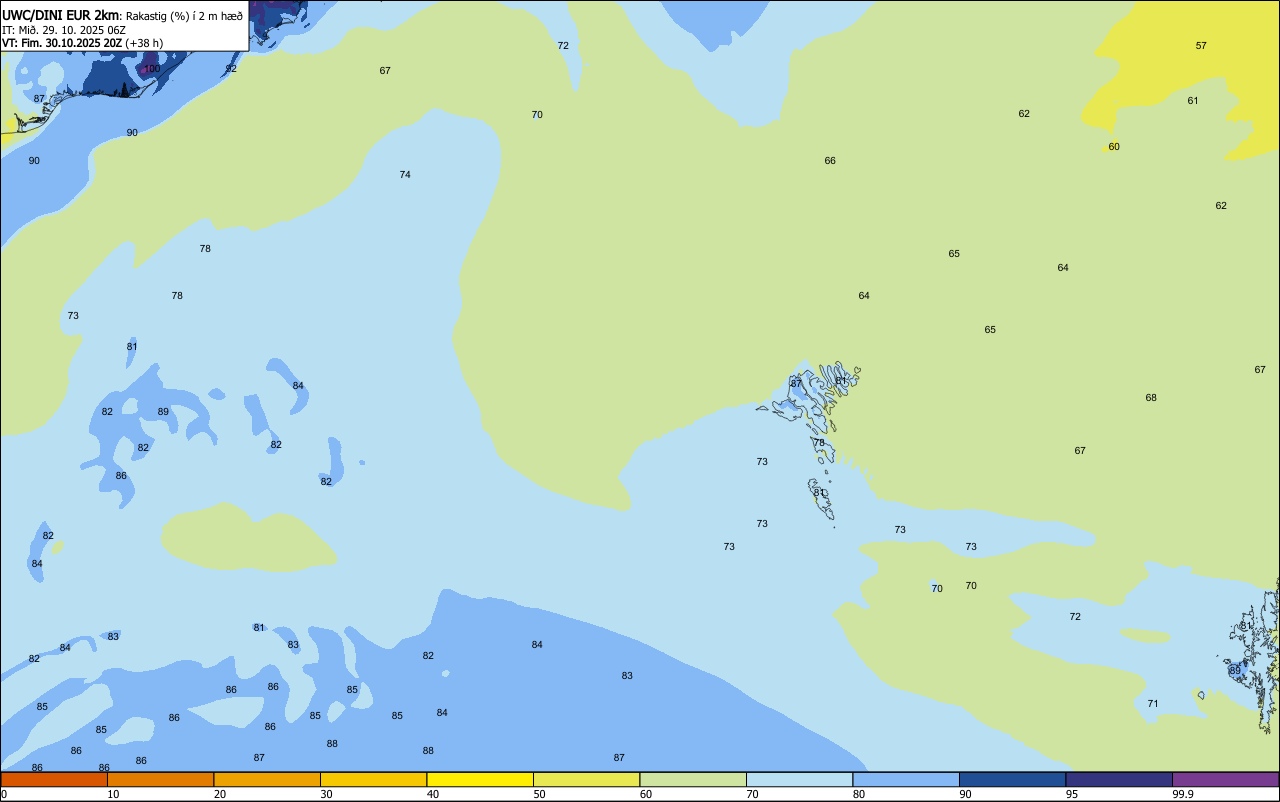Viewport: 1280px width, 802px height.
Task: Click the 100 value in the dark purple area
Action: pos(152,69)
